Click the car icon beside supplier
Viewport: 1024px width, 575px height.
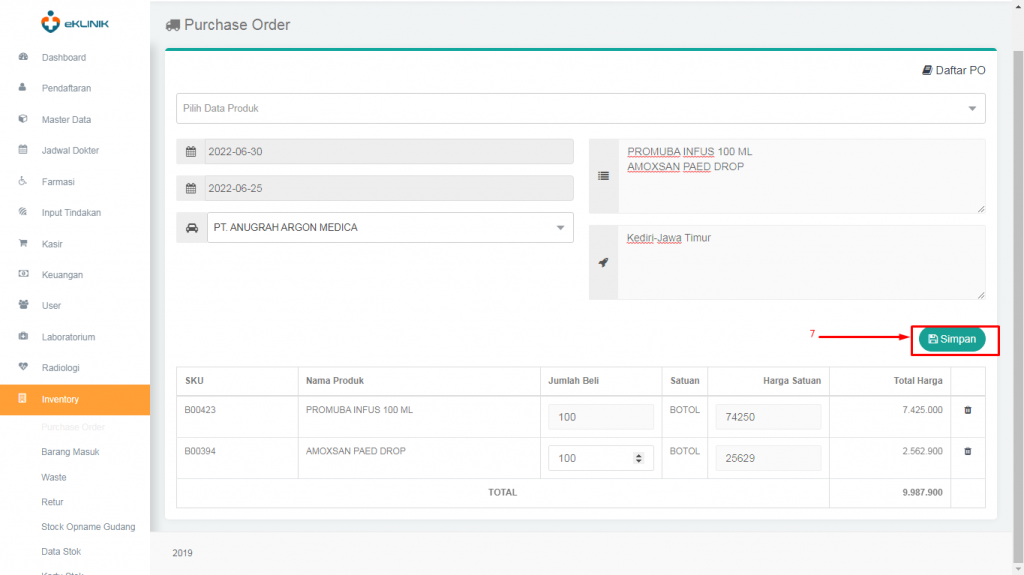click(191, 227)
